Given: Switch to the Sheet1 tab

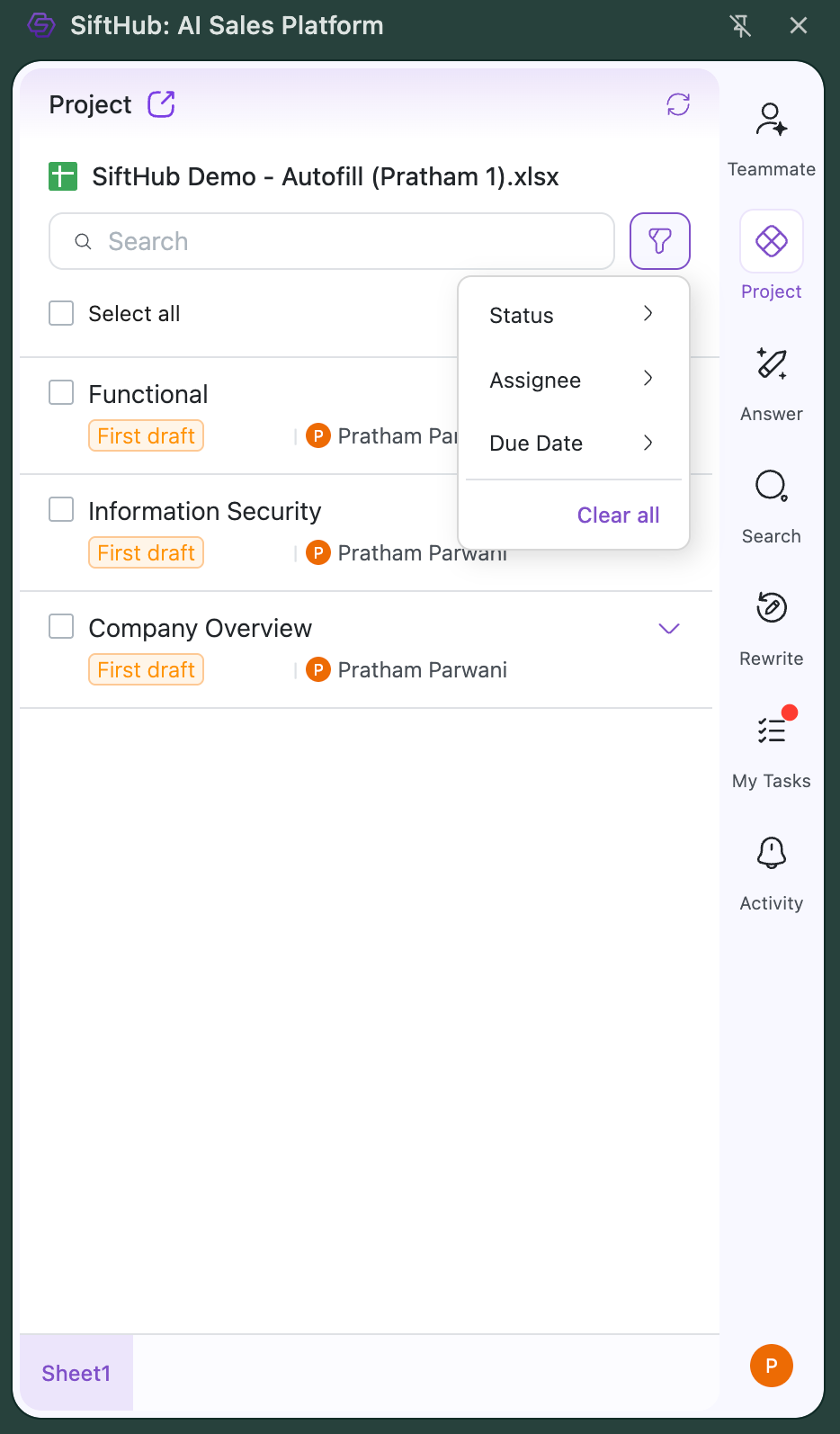Looking at the screenshot, I should click(76, 1373).
